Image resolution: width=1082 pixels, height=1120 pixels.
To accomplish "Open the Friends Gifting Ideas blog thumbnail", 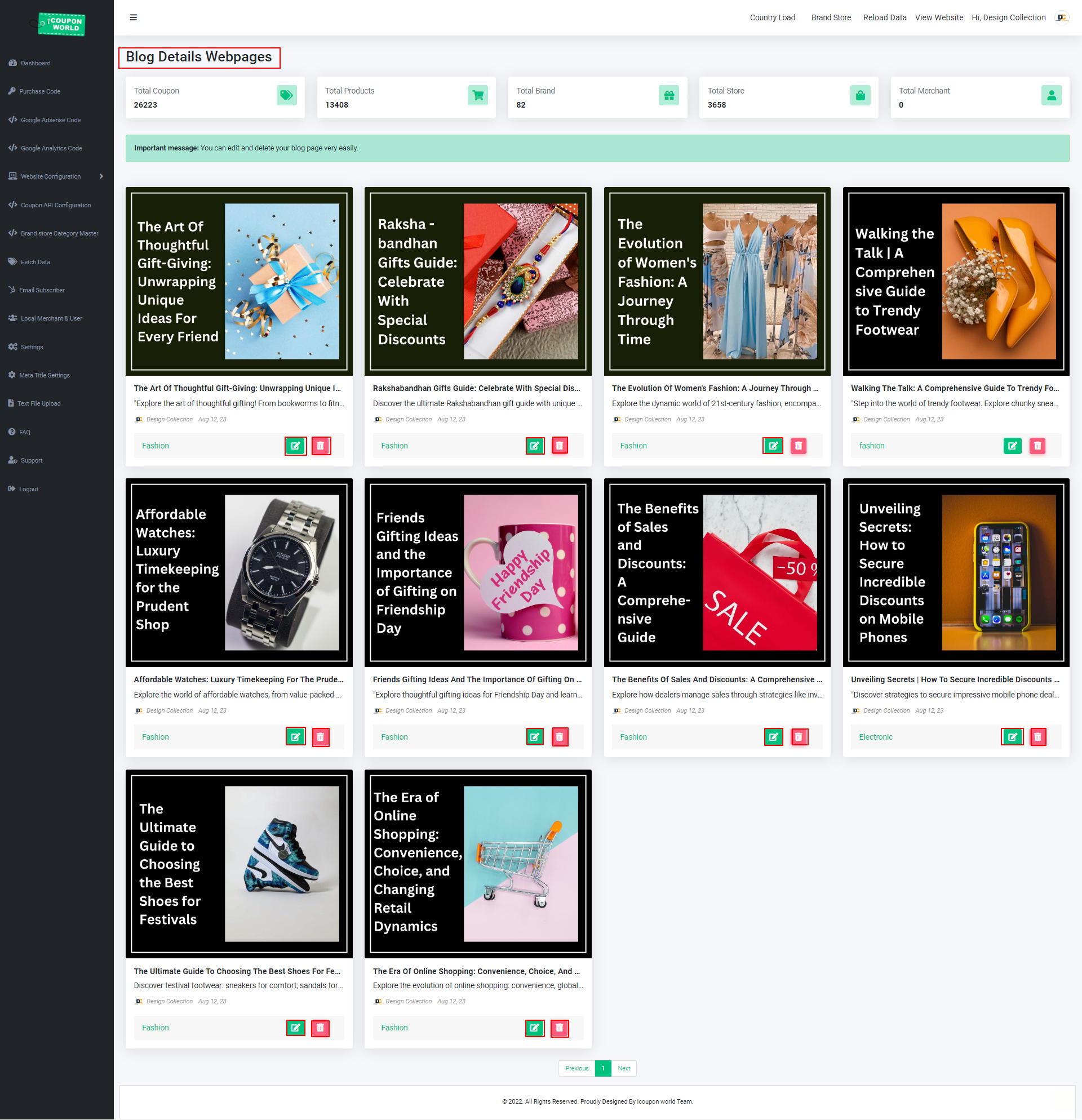I will pyautogui.click(x=477, y=572).
